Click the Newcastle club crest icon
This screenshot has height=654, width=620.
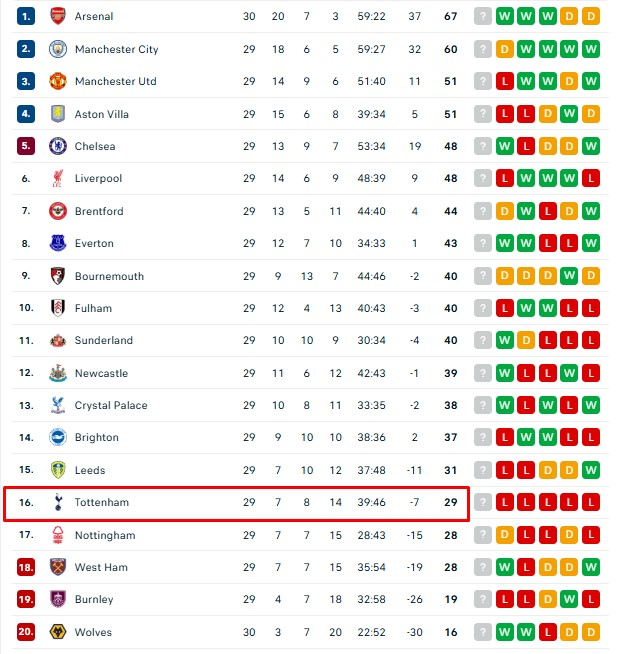(58, 373)
